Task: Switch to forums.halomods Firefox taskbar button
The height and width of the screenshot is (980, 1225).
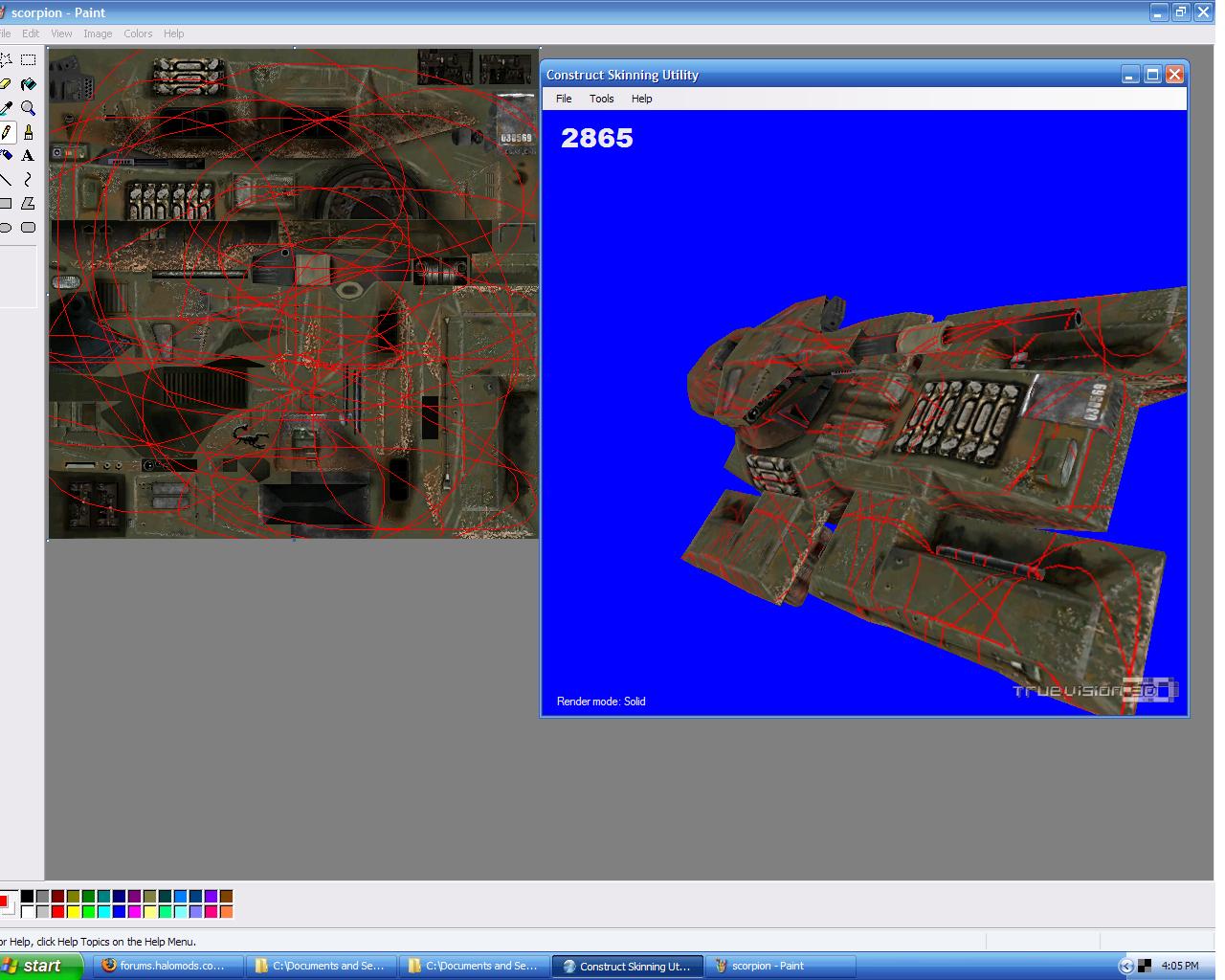Action: [167, 966]
